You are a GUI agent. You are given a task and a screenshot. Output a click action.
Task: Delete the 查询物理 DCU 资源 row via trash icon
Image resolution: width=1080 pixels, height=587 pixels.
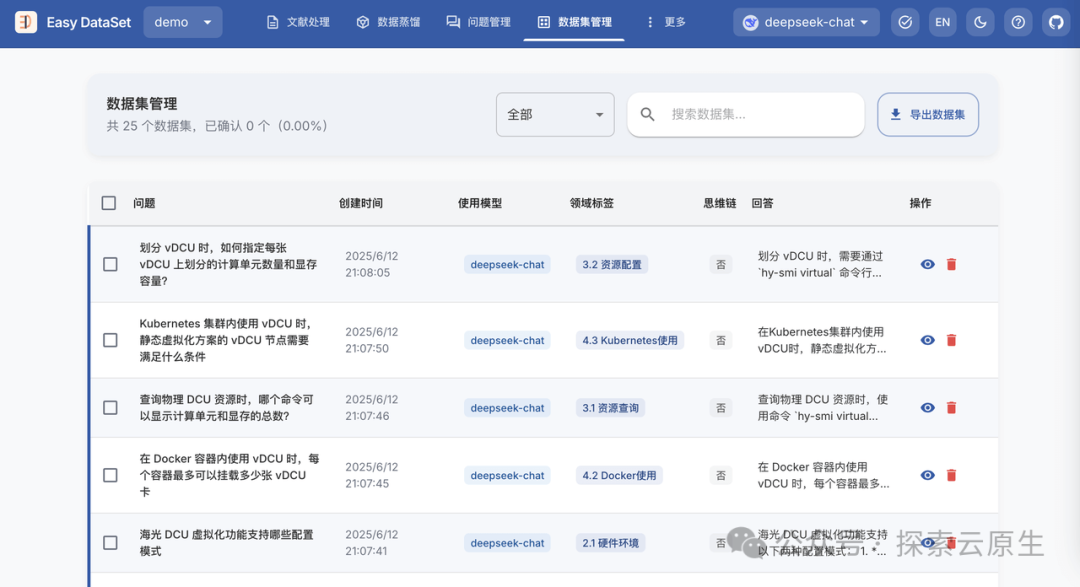[x=951, y=407]
